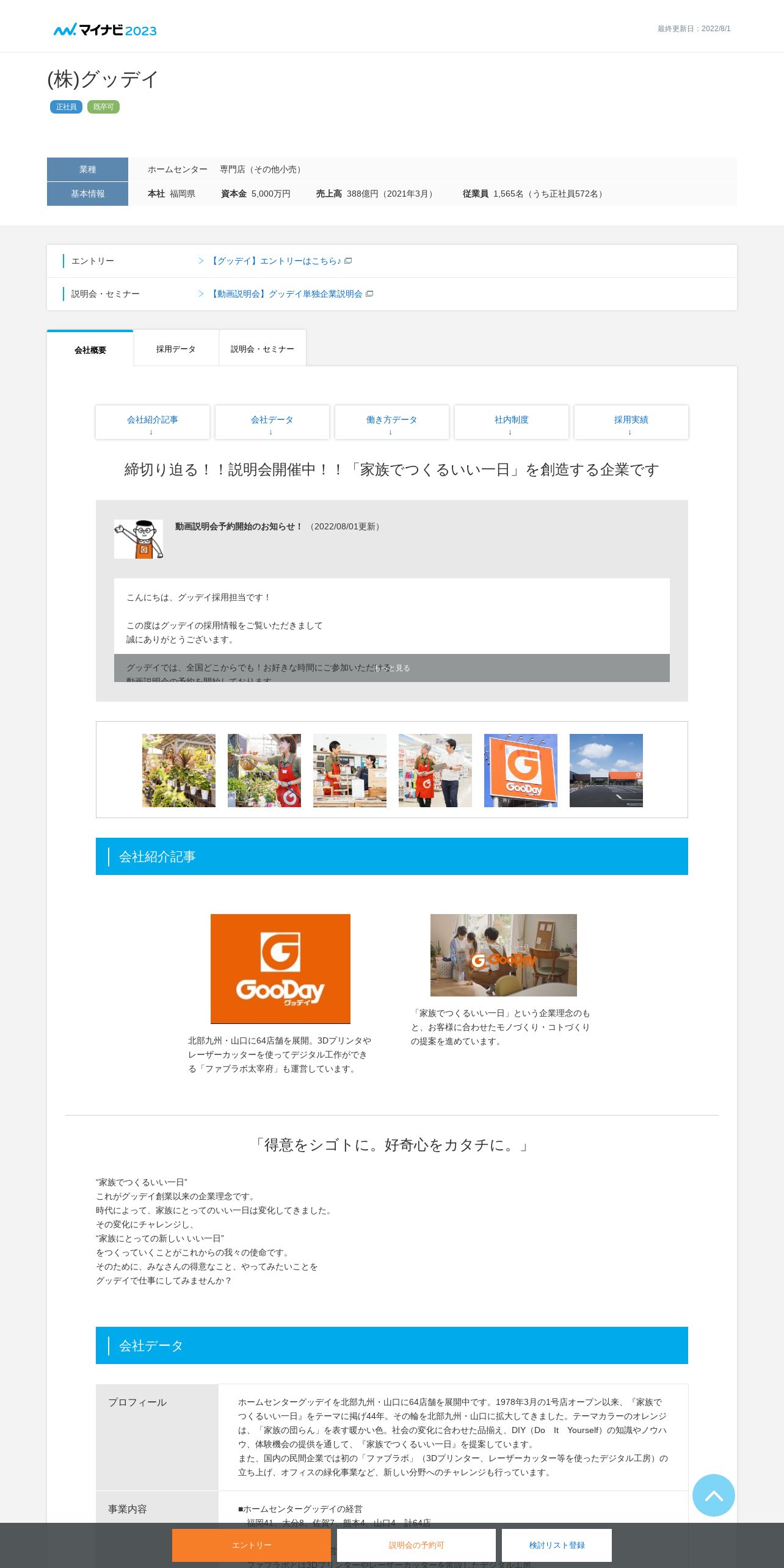The width and height of the screenshot is (784, 1568).
Task: Click the mascot character avatar image
Action: click(139, 539)
